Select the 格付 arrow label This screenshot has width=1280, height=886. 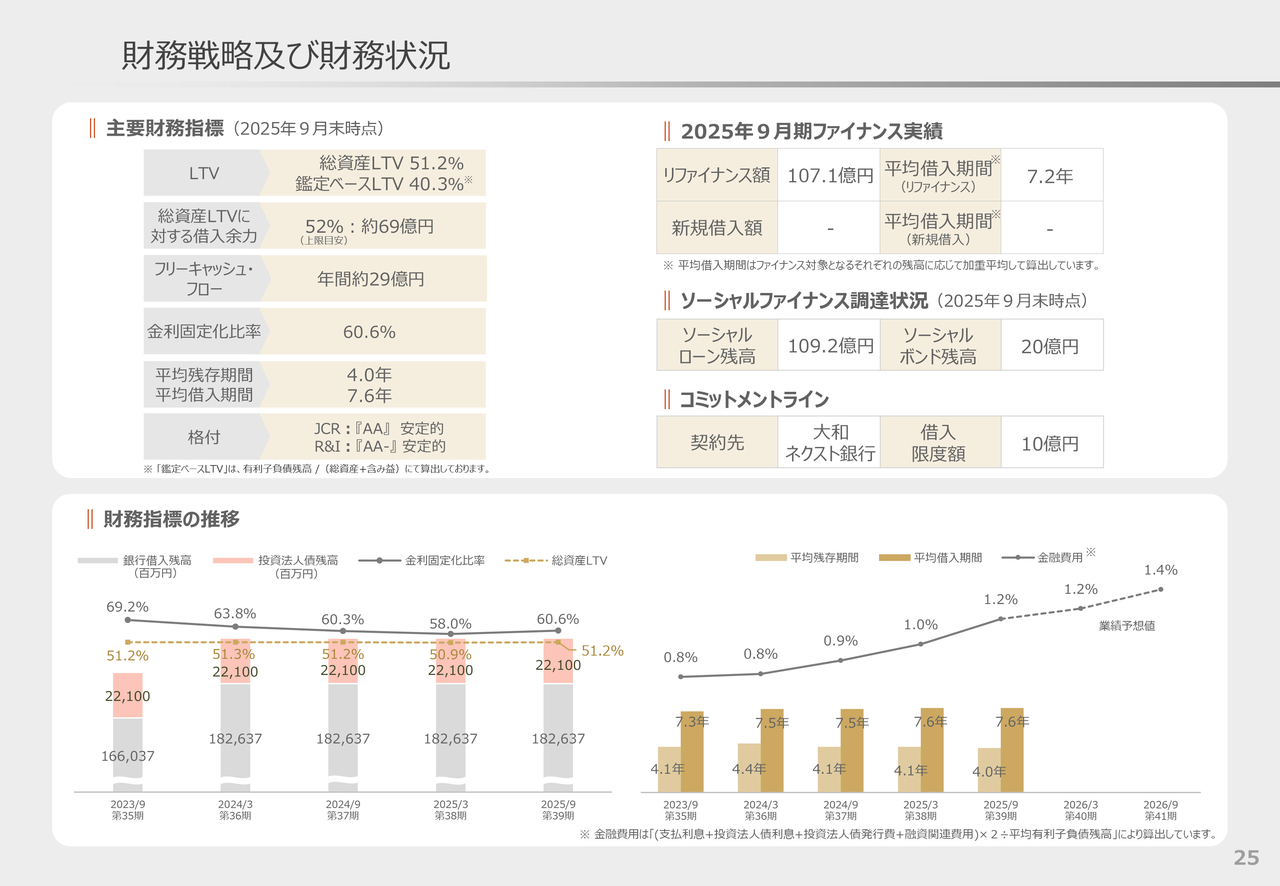[x=204, y=437]
